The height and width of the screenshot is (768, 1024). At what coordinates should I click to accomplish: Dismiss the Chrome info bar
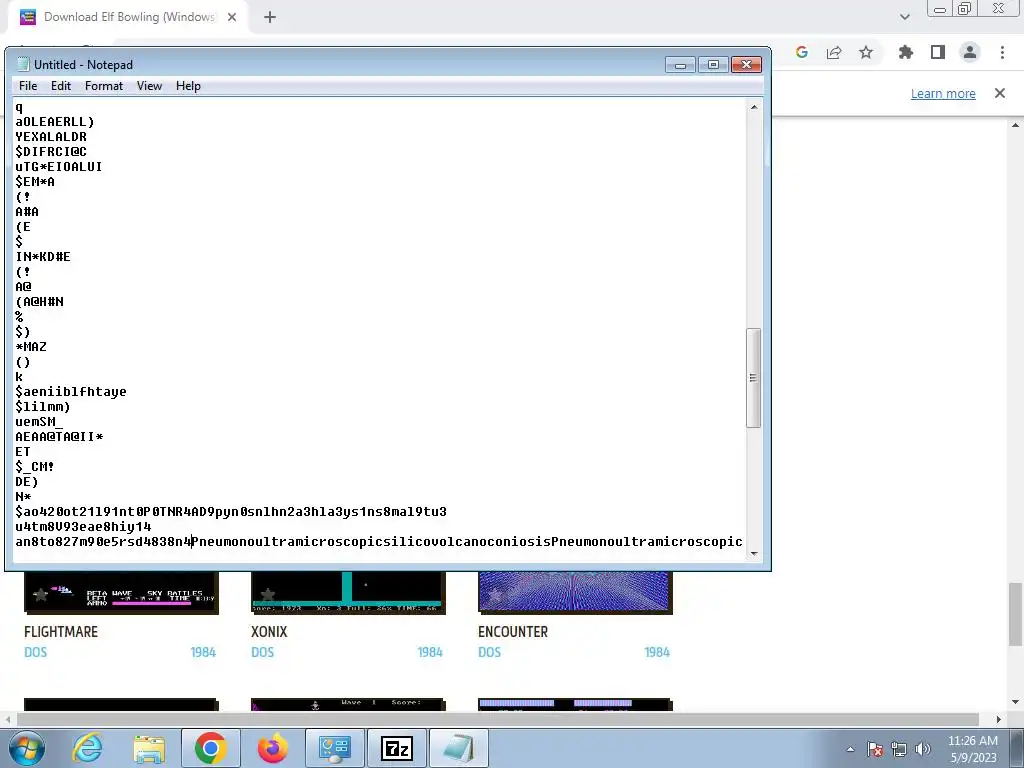point(1000,93)
